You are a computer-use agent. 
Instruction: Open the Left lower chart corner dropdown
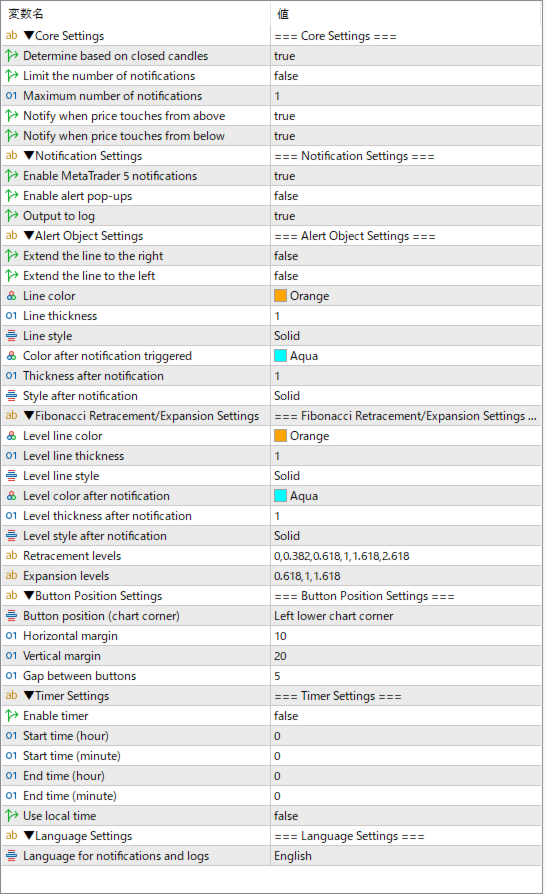click(x=405, y=616)
